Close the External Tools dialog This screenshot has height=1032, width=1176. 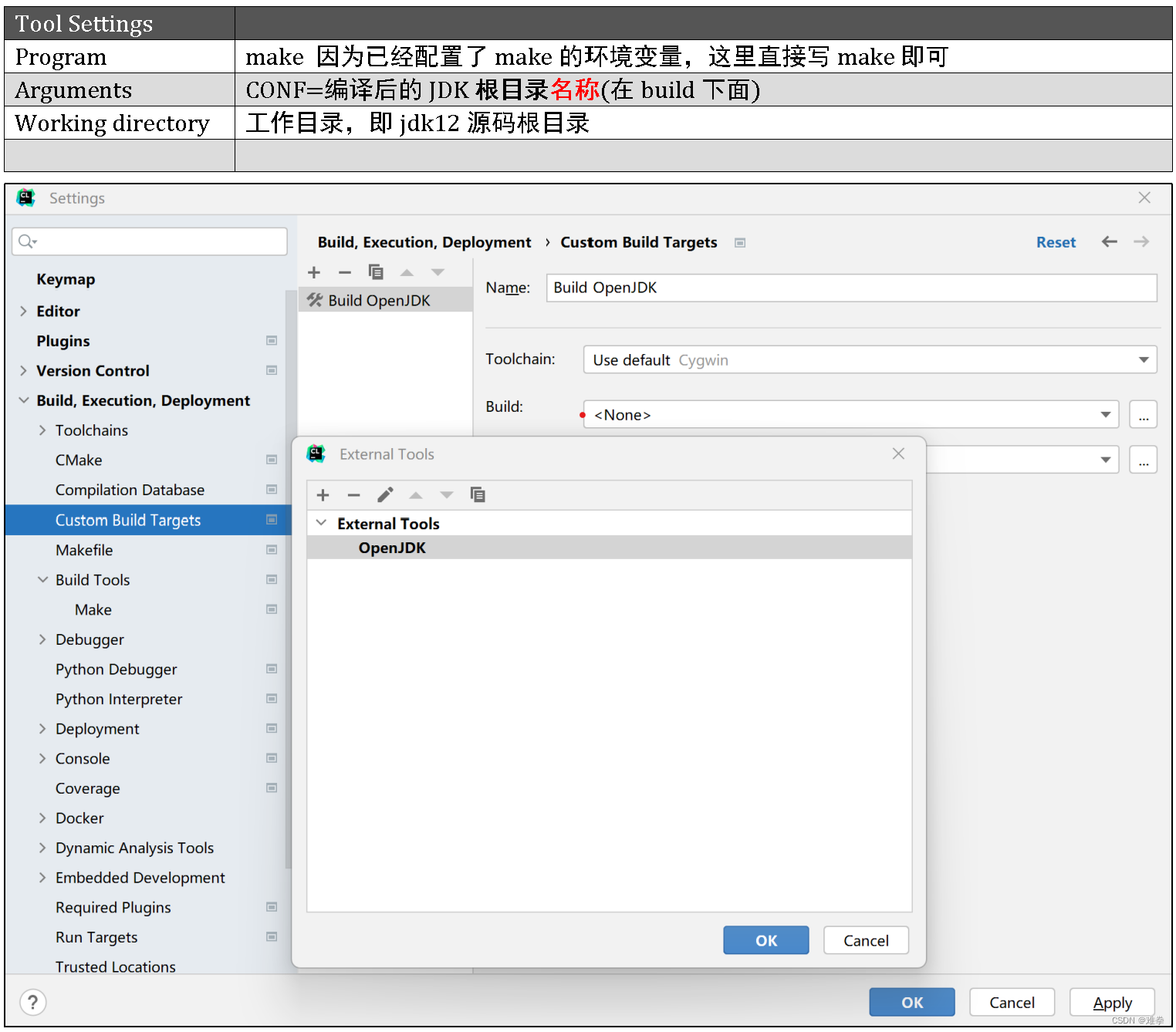(x=898, y=454)
